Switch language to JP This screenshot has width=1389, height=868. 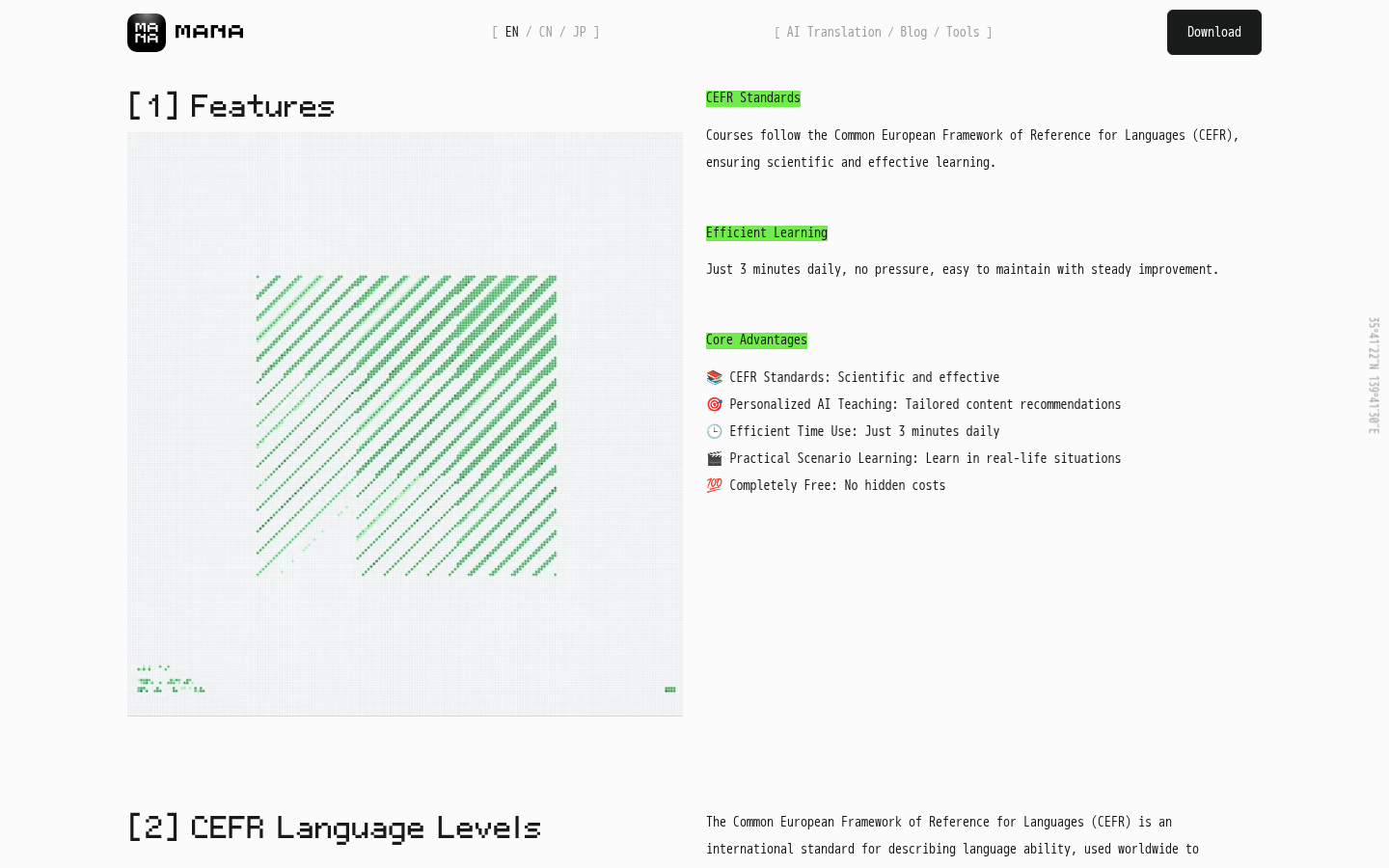click(x=580, y=32)
